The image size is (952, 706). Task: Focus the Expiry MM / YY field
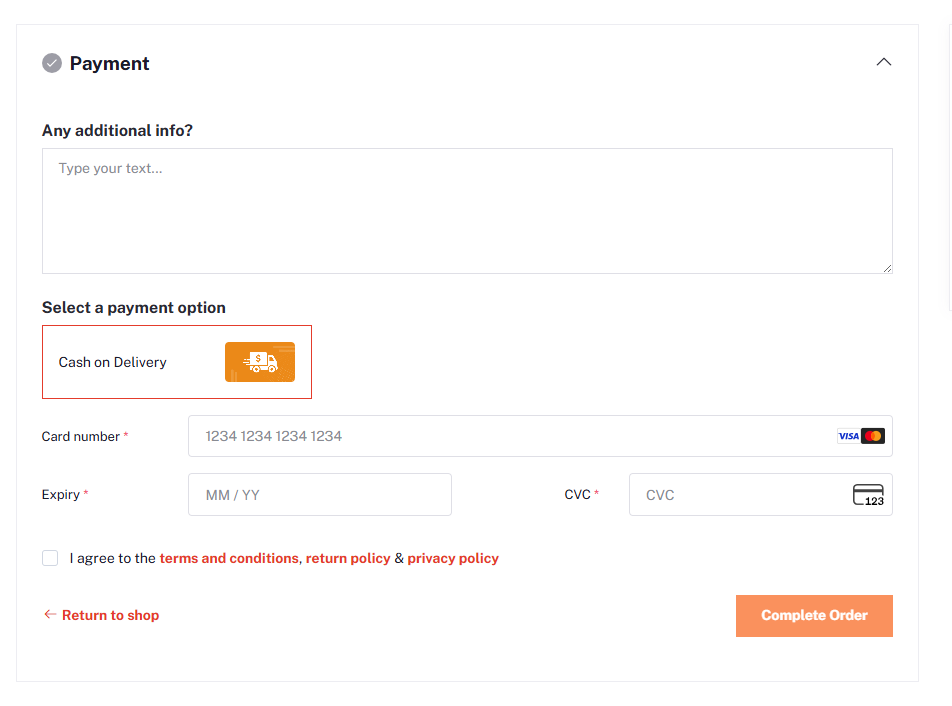pyautogui.click(x=319, y=495)
